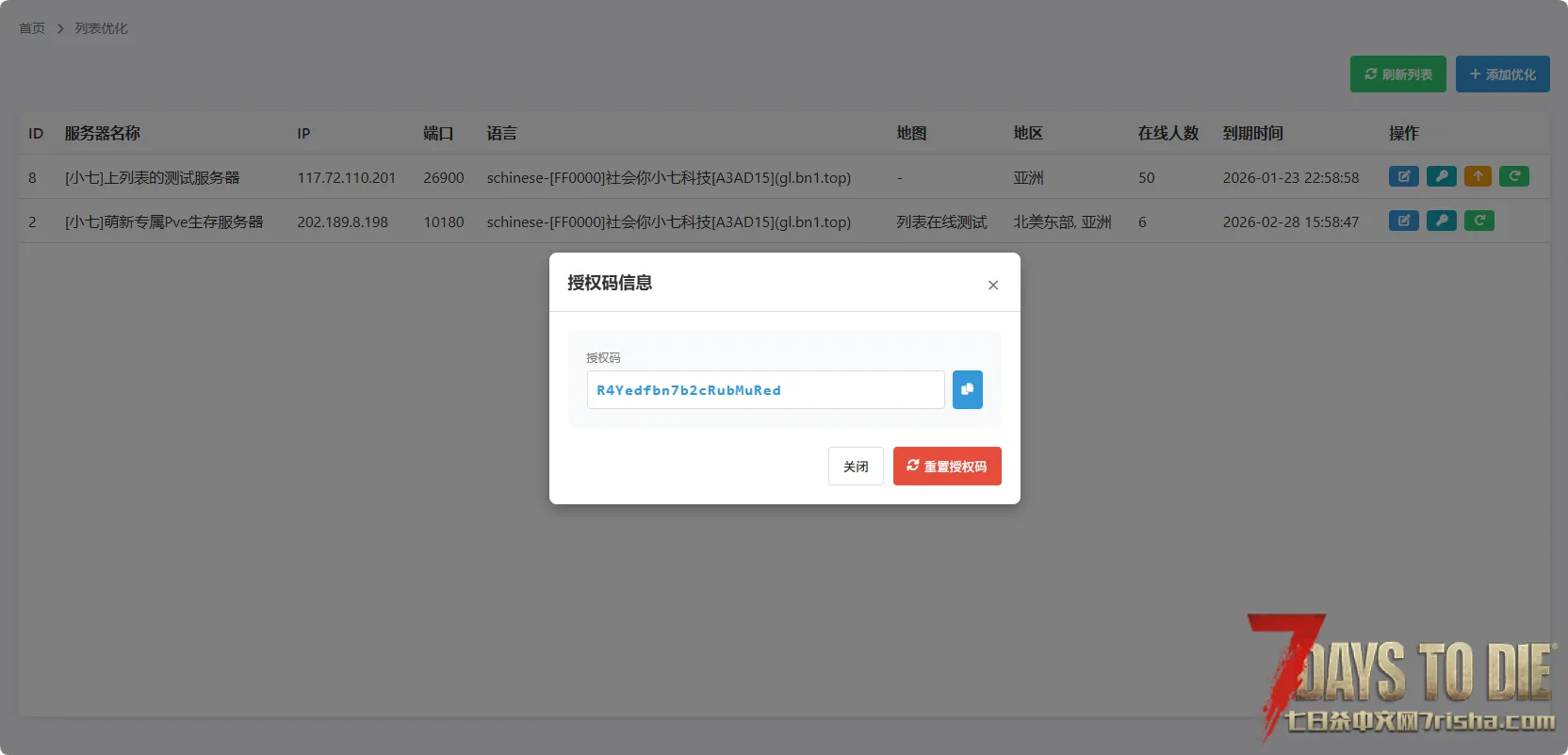Edit server ID 2 with pencil icon
The image size is (1568, 755).
pos(1403,221)
